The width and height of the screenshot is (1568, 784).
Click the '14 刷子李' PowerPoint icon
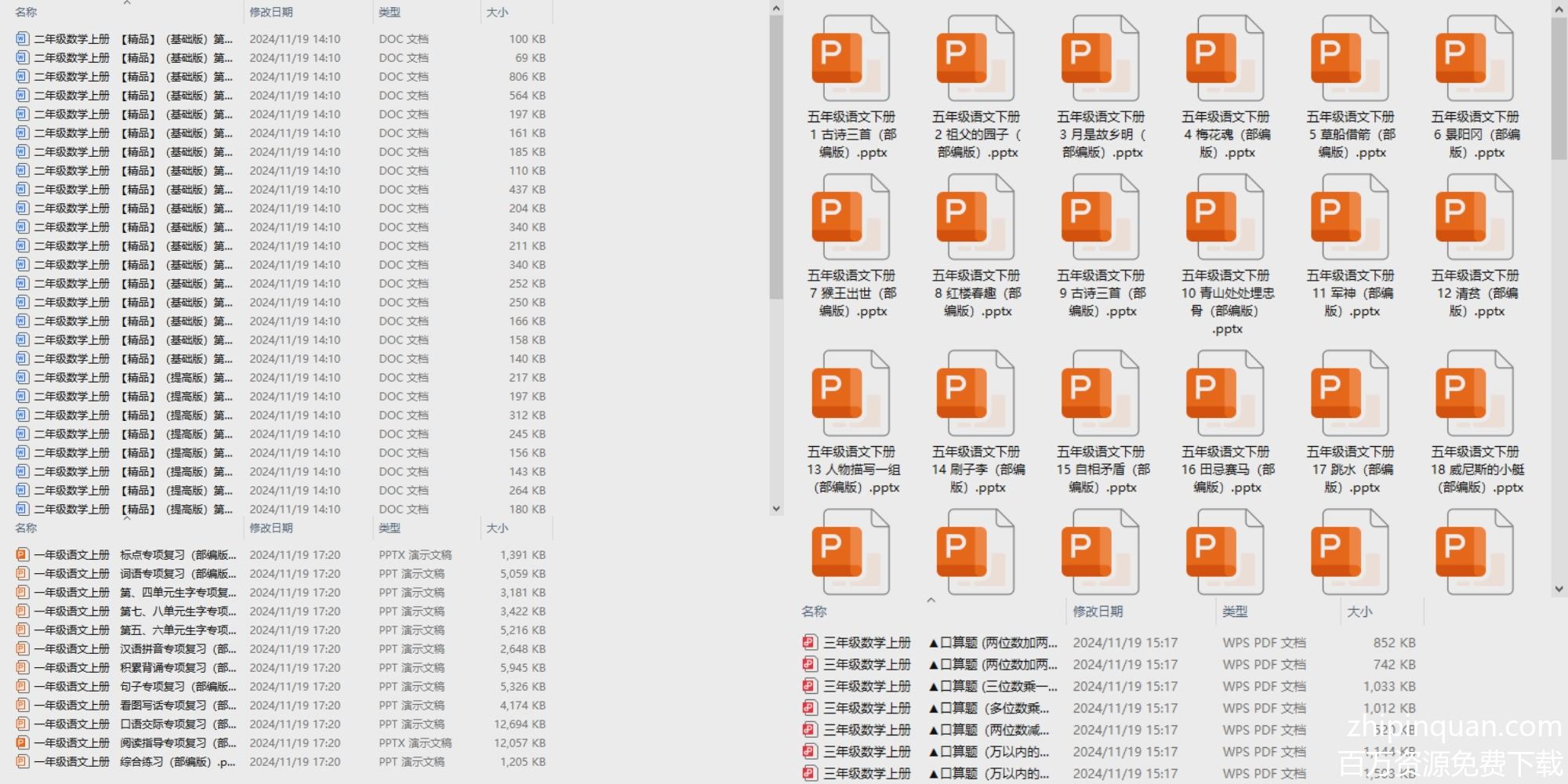pos(975,394)
